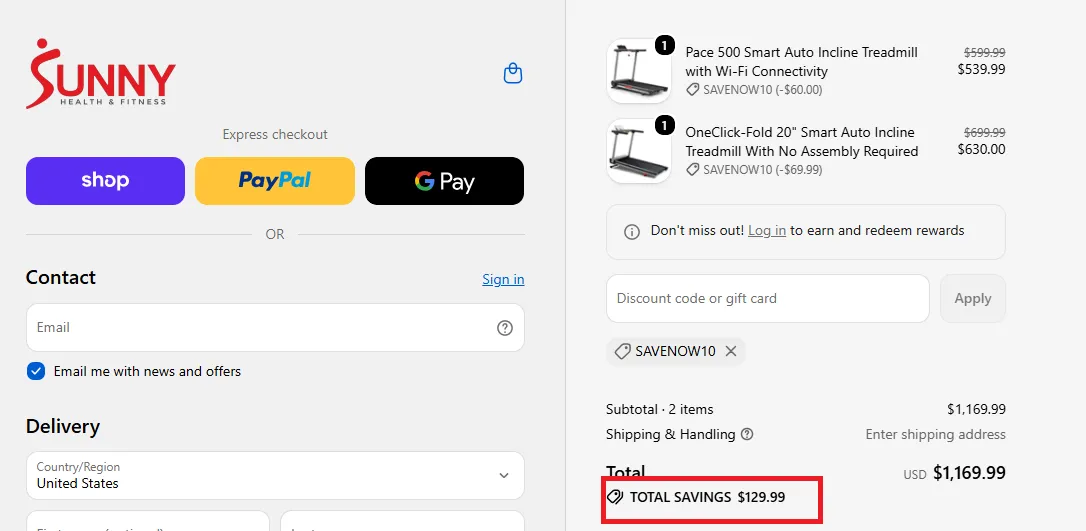Click the $630.00 discounted price
This screenshot has width=1086, height=531.
(x=981, y=149)
